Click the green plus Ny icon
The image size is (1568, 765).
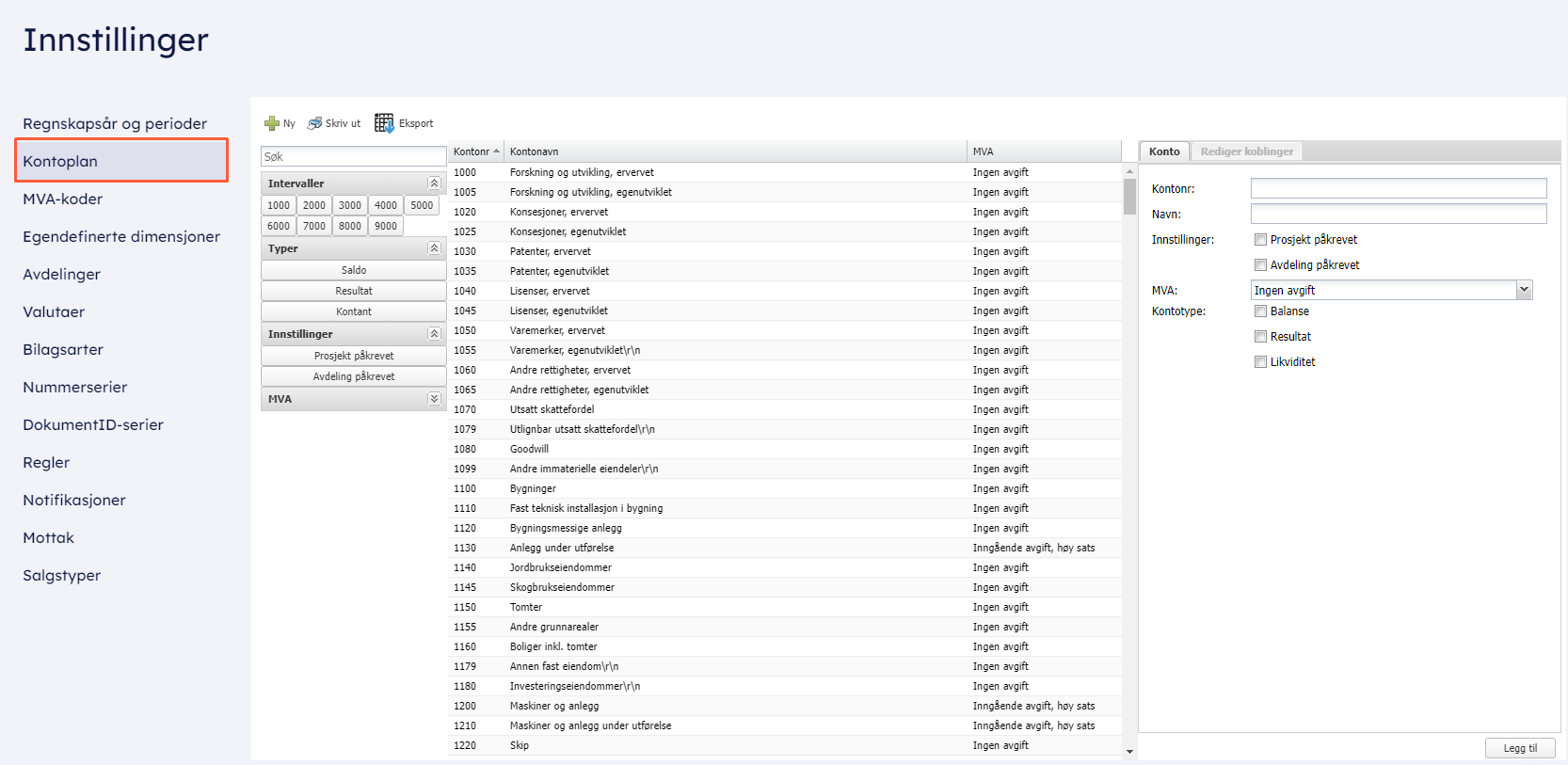pyautogui.click(x=272, y=123)
